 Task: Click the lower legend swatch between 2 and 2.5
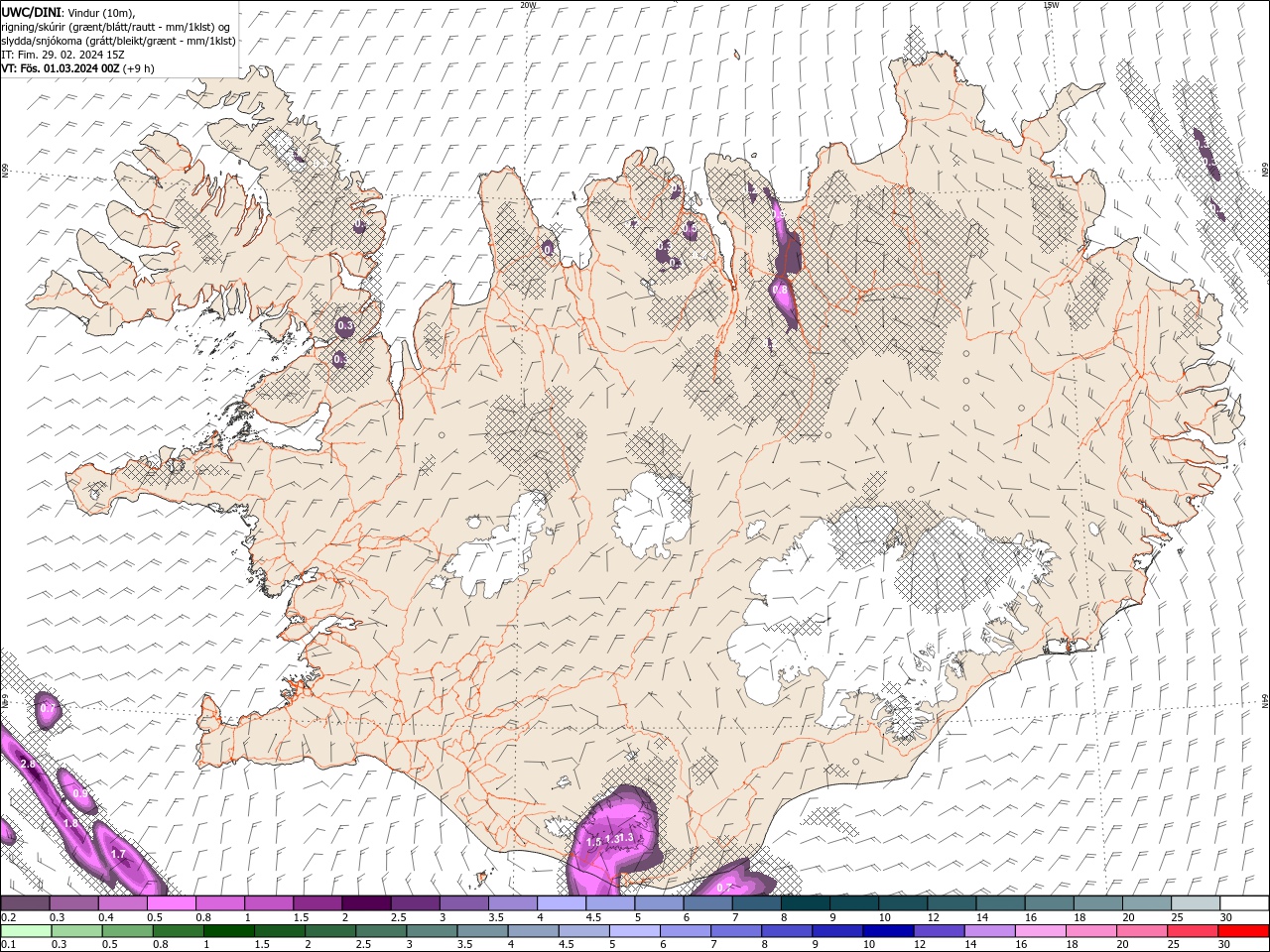click(330, 931)
